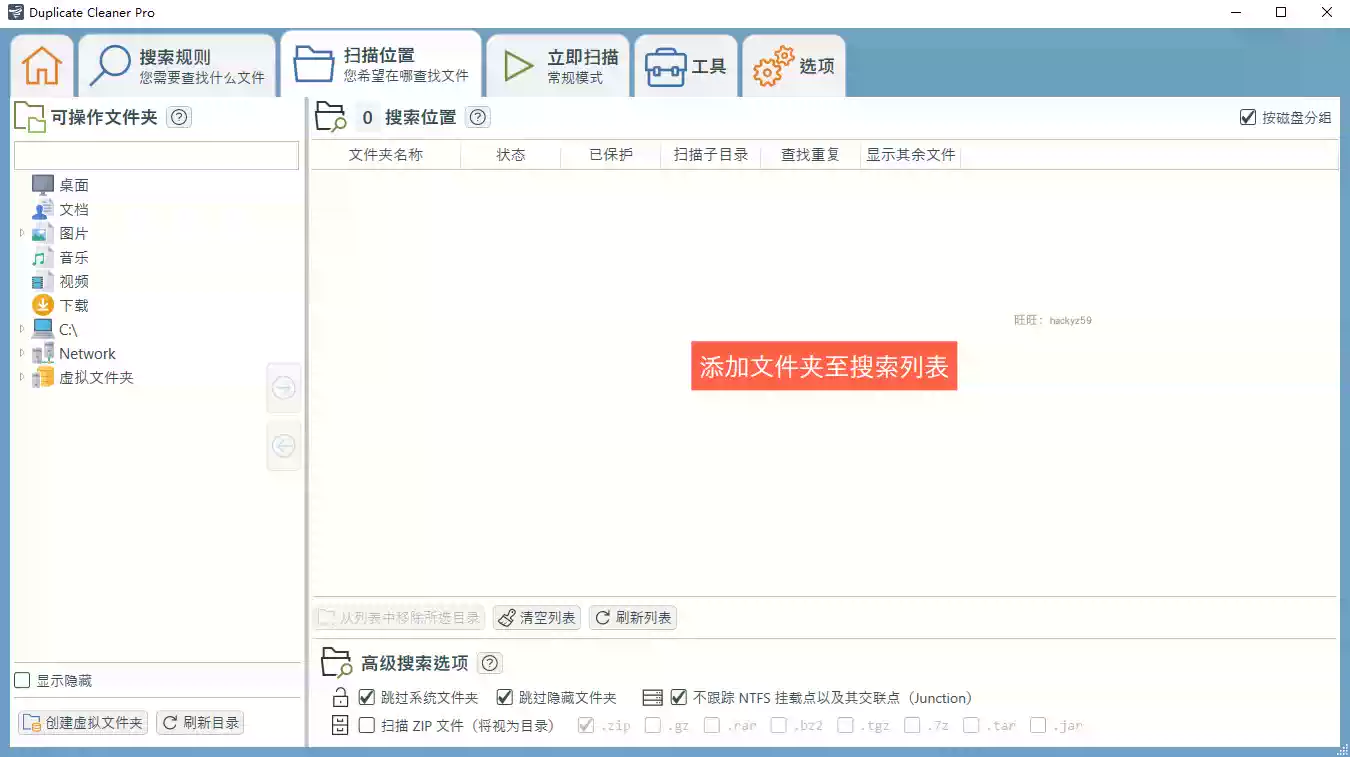
Task: Select the 虚拟文件夹 virtual folder icon
Action: coord(43,377)
